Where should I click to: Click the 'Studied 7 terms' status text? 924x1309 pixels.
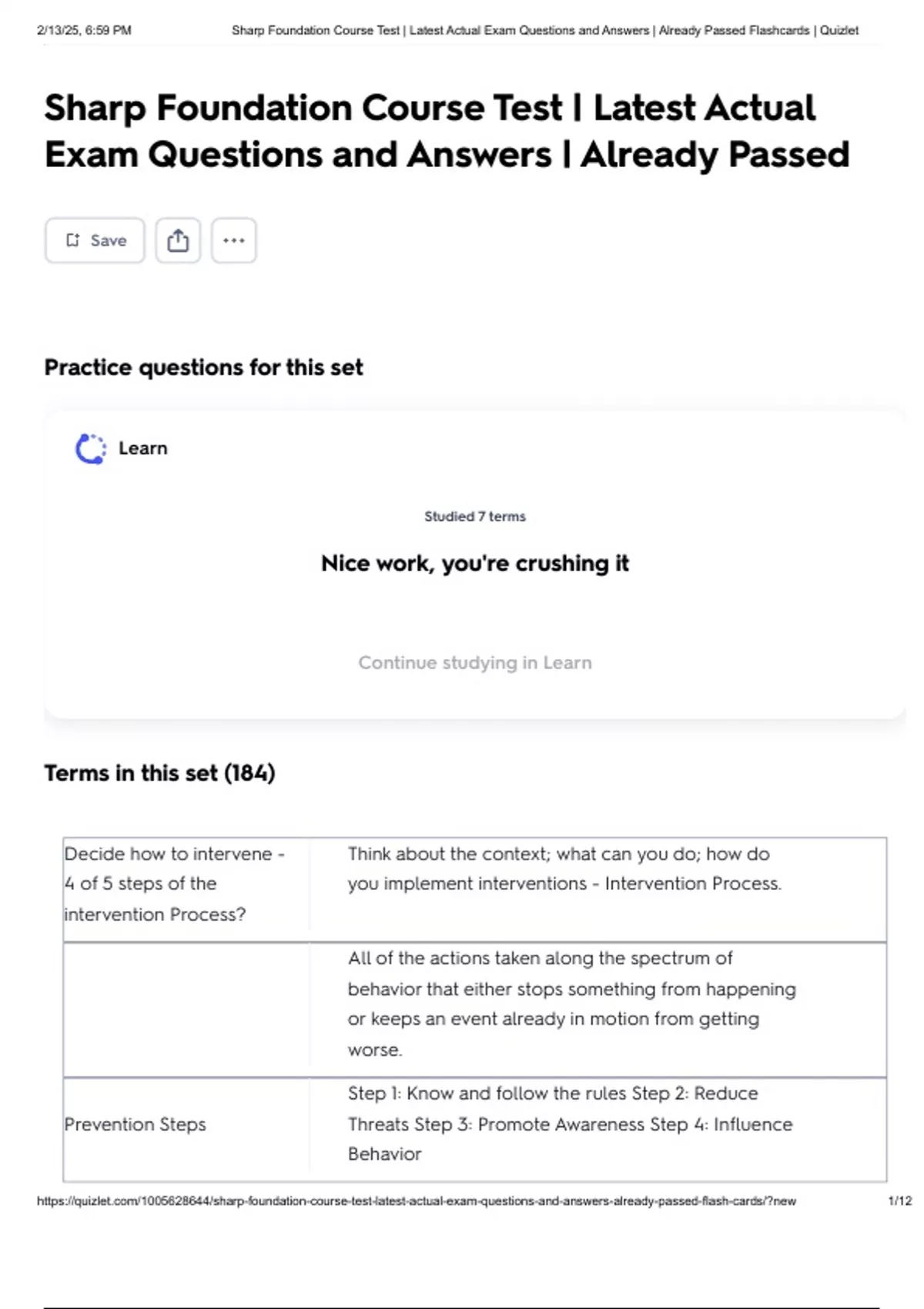tap(475, 517)
